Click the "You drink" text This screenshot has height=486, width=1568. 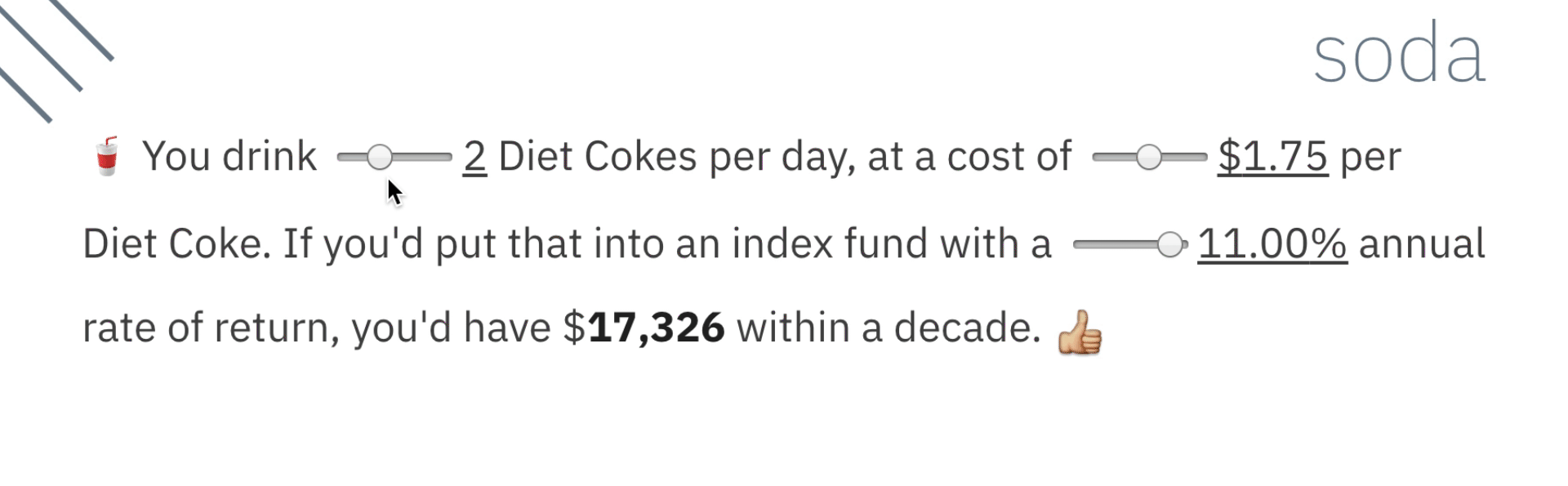[229, 157]
